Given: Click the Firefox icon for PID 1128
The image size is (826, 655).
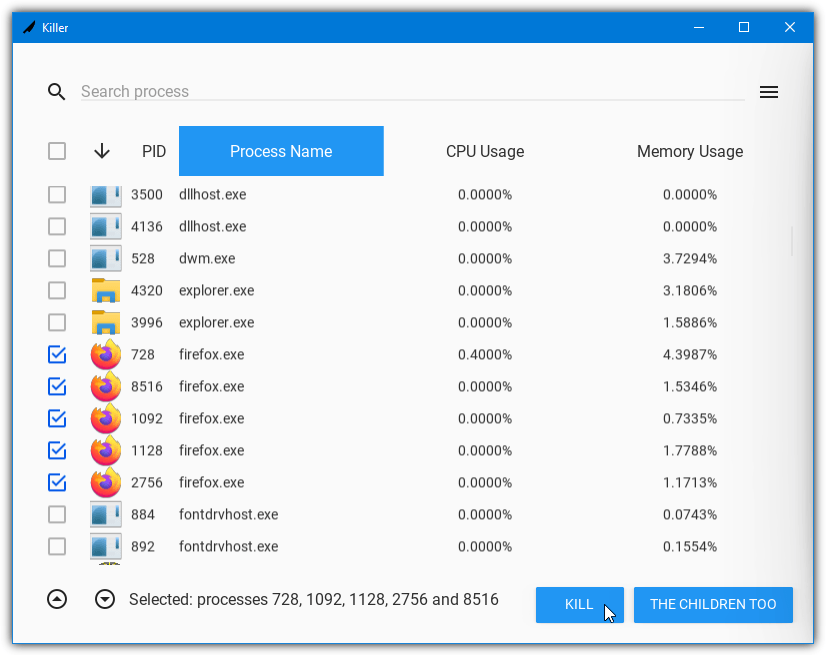Looking at the screenshot, I should click(106, 451).
